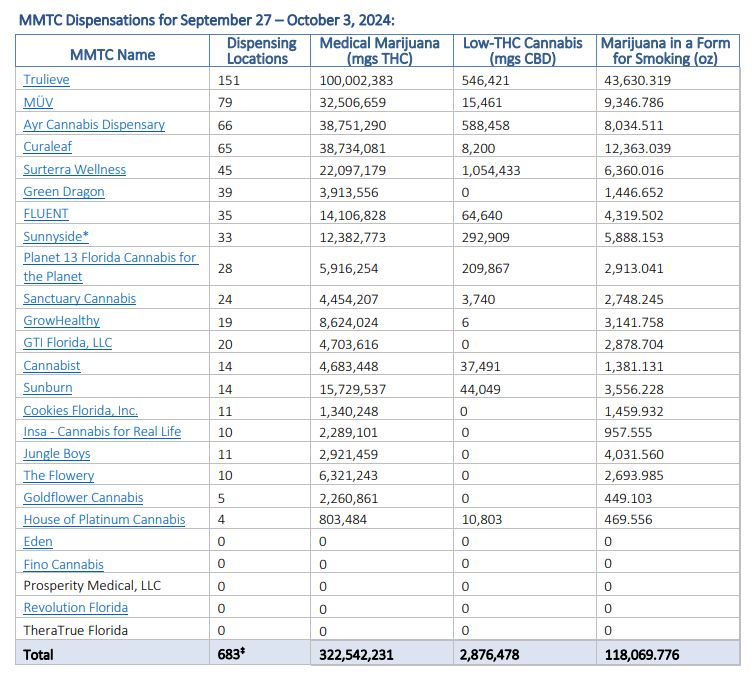Screen dimensions: 756x680
Task: Click the Green Dragon link
Action: 64,191
